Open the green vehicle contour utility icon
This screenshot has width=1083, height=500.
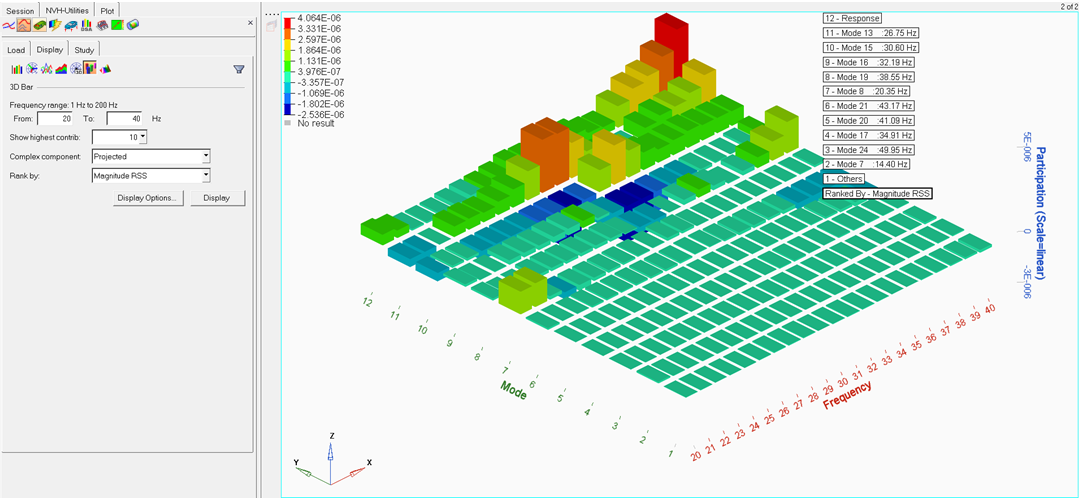pyautogui.click(x=39, y=25)
